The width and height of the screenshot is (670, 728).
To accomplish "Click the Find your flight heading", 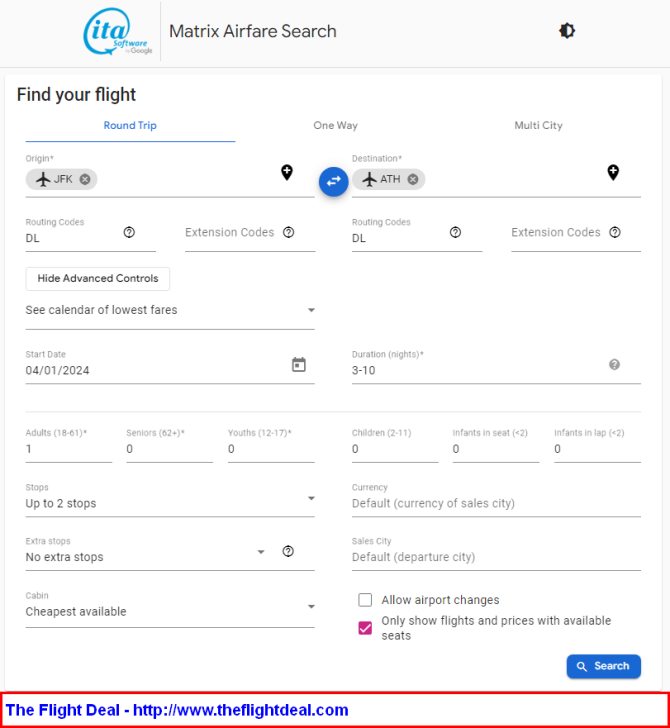I will click(76, 95).
